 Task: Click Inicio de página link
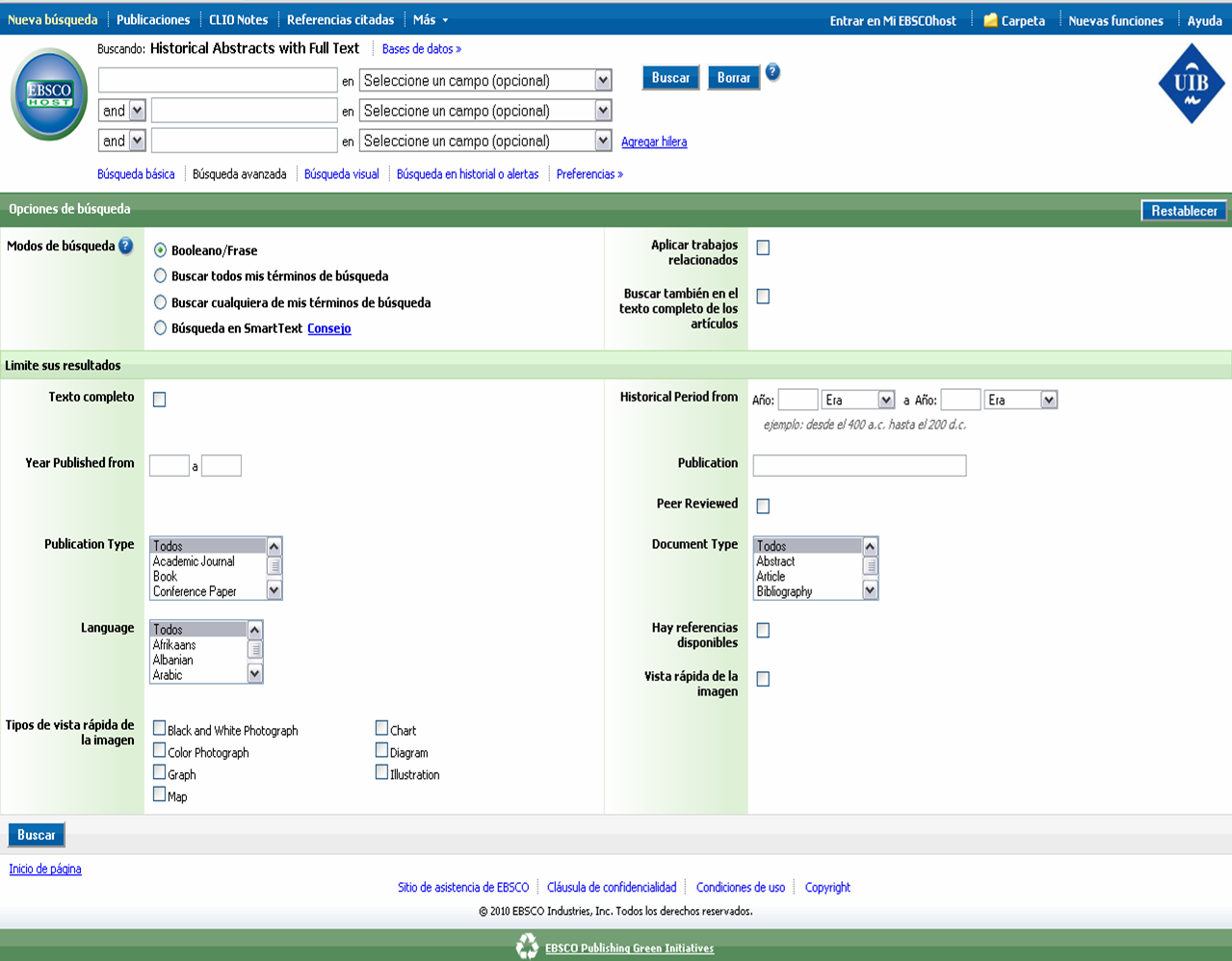coord(45,869)
